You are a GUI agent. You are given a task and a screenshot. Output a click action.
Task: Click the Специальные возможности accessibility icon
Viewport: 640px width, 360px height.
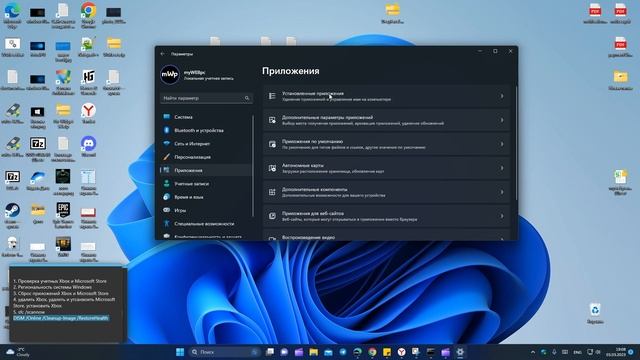(167, 223)
